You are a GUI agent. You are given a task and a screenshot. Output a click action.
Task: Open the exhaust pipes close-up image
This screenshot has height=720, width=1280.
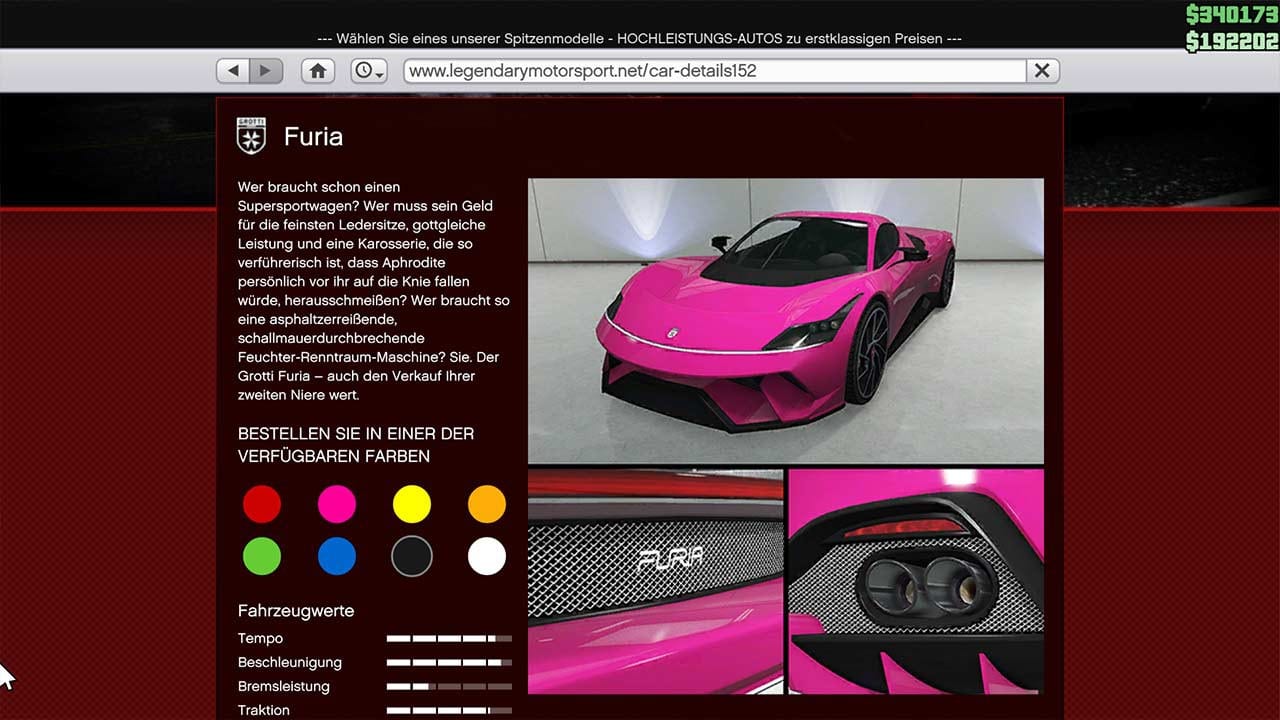click(915, 581)
